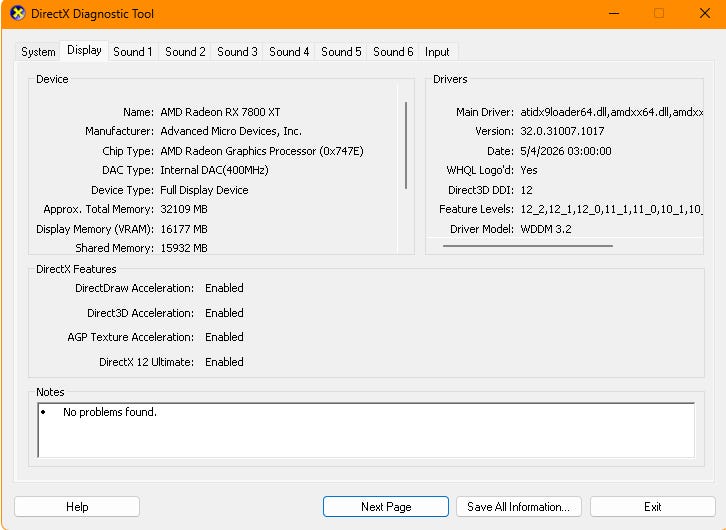Click the Drivers panel horizontal scrollbar

click(528, 246)
